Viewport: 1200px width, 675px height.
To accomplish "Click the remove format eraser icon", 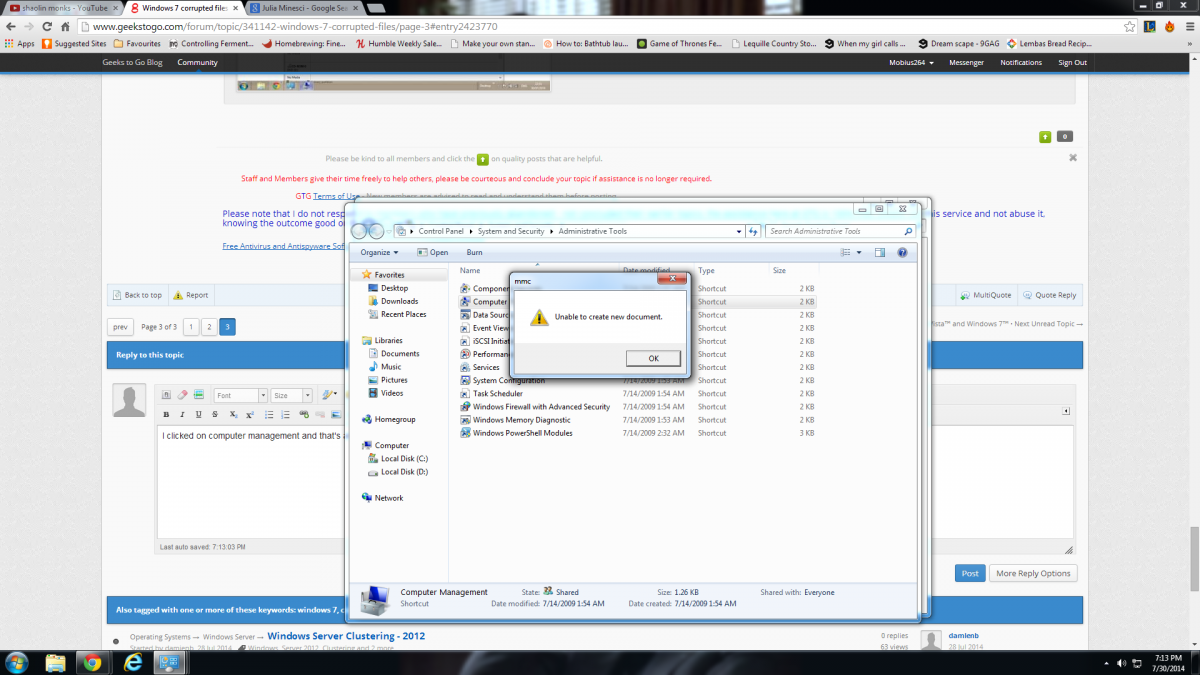I will click(x=182, y=395).
